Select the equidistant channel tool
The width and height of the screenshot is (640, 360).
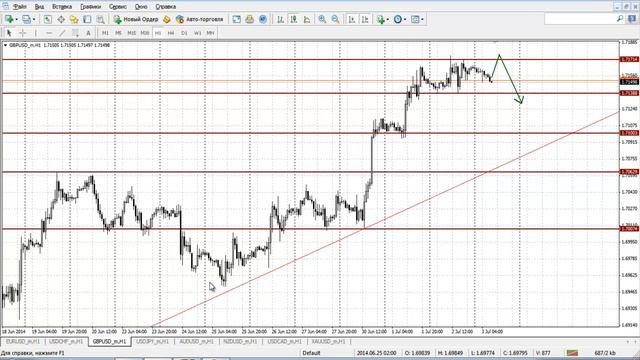(x=75, y=33)
